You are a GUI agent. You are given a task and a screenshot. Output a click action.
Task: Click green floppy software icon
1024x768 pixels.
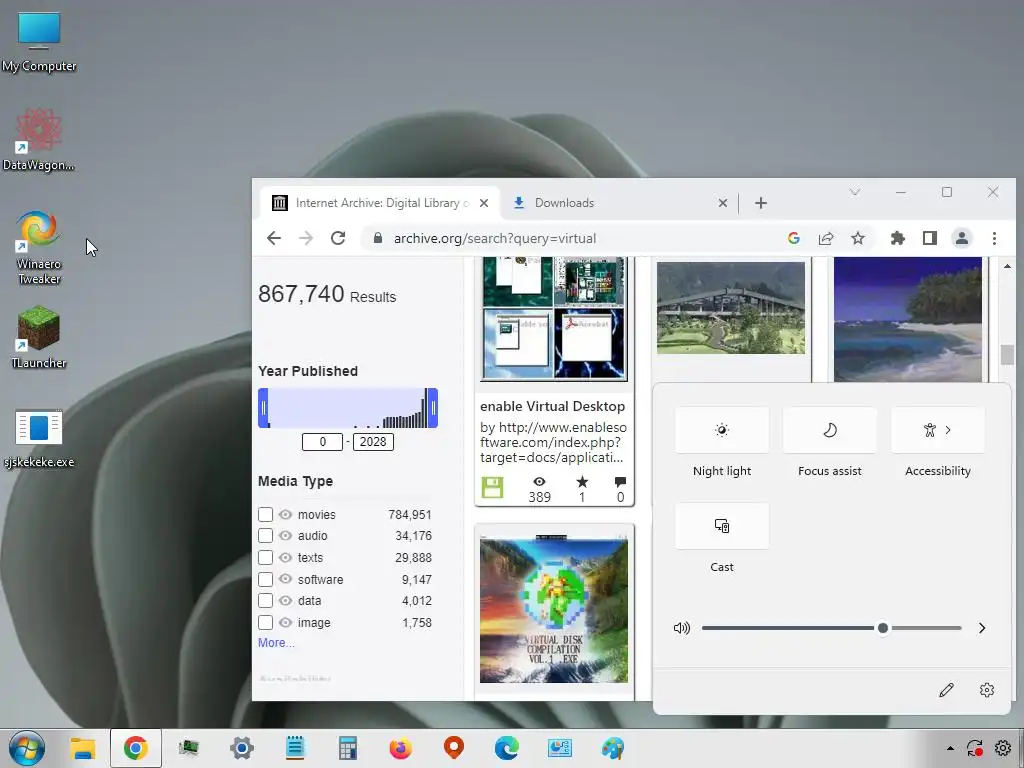[x=492, y=488]
